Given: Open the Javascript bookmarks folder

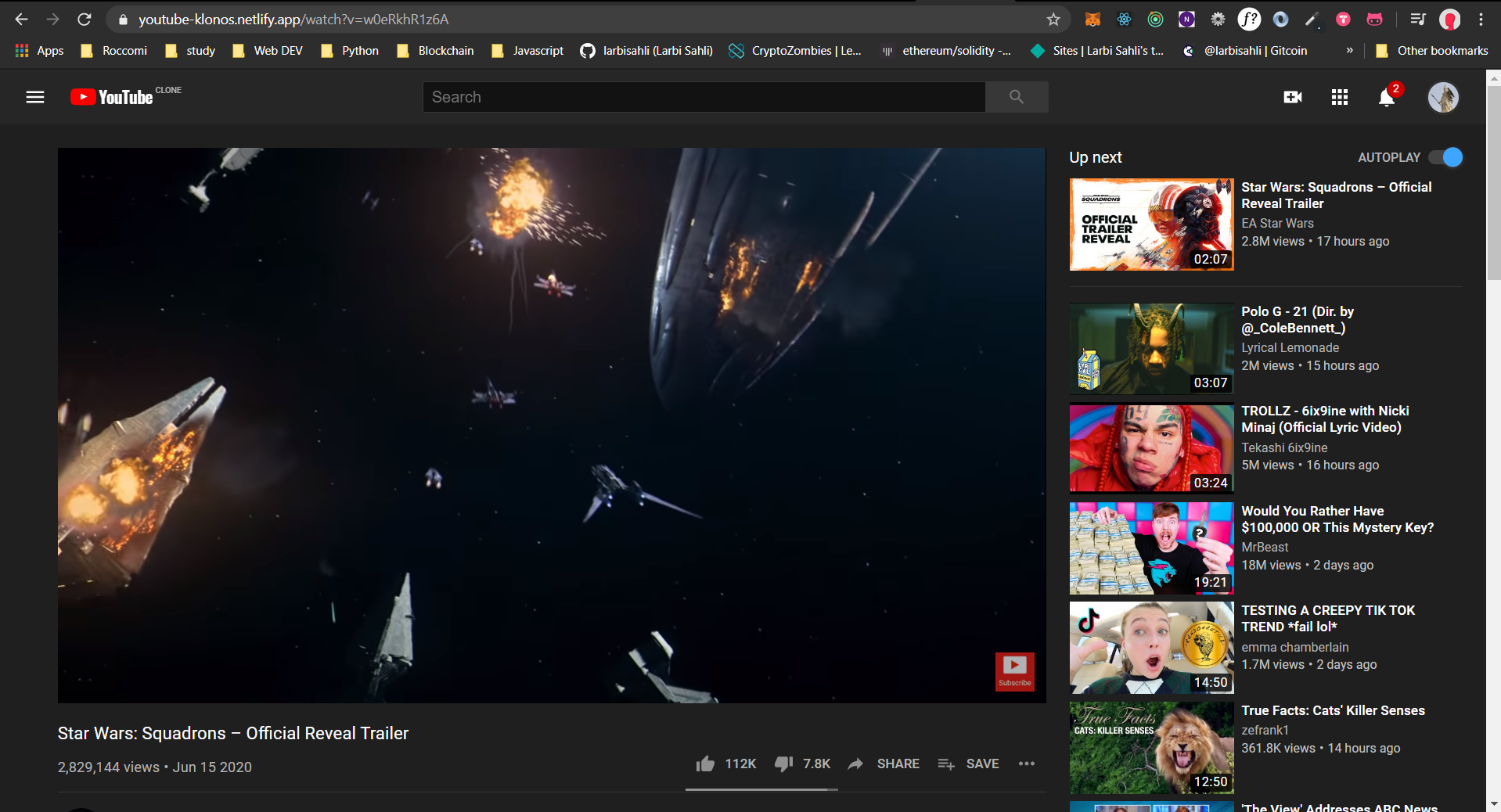Looking at the screenshot, I should click(527, 50).
